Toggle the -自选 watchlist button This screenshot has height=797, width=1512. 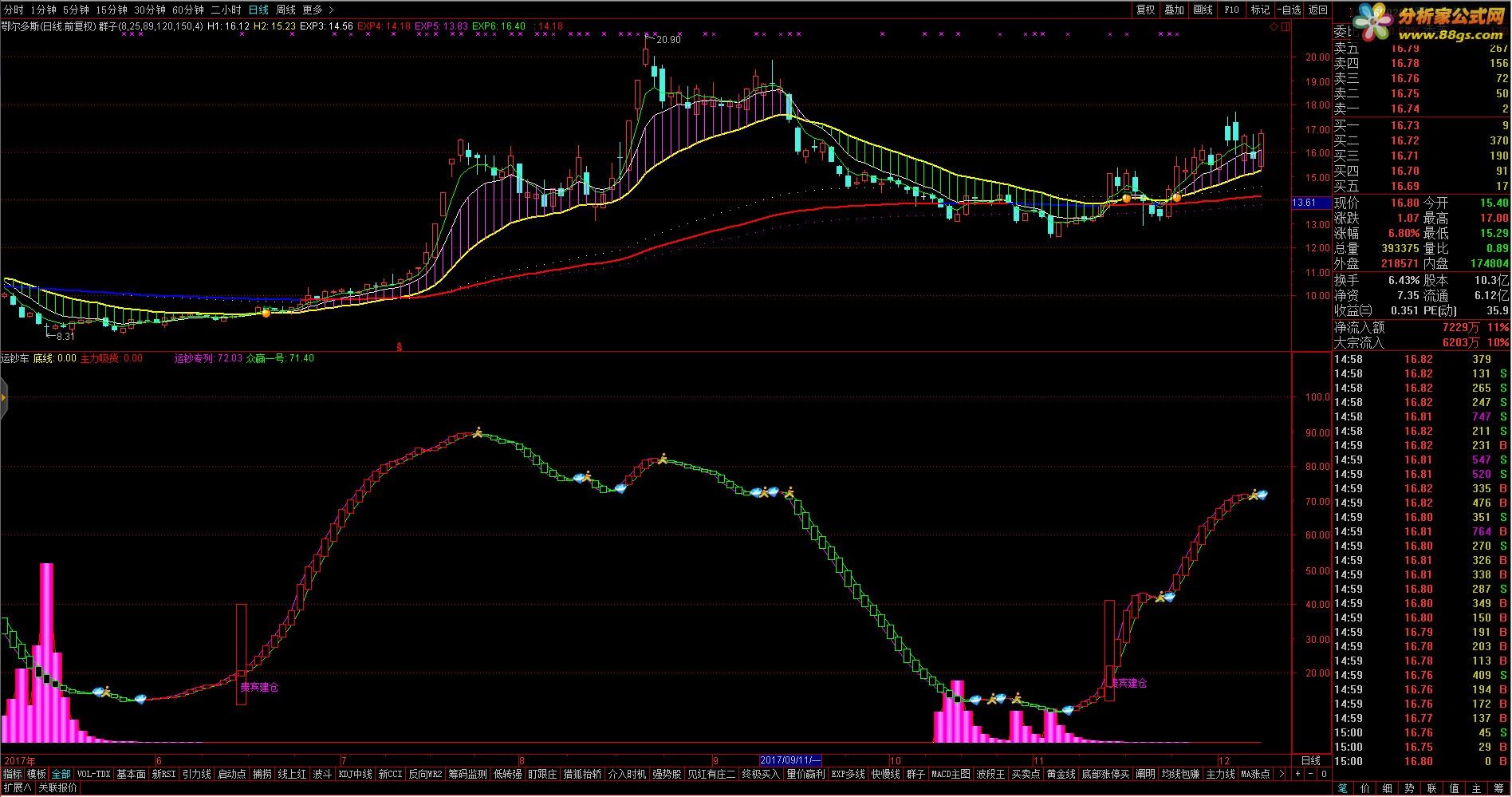pyautogui.click(x=1290, y=10)
